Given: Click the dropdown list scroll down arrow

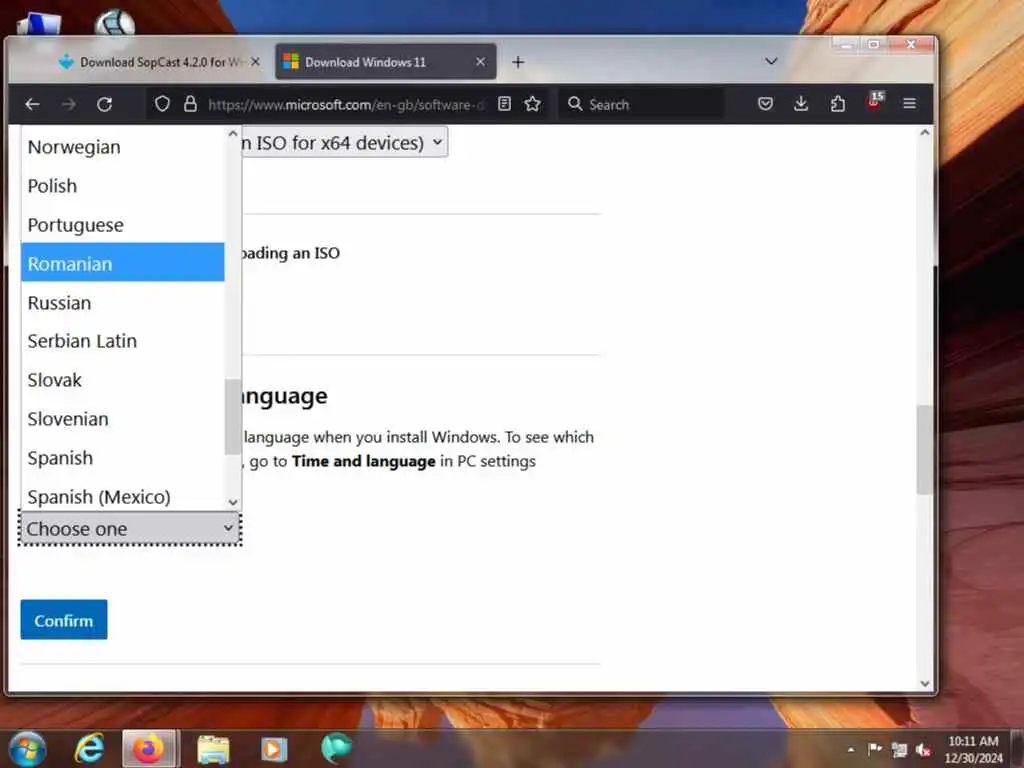Looking at the screenshot, I should [233, 502].
